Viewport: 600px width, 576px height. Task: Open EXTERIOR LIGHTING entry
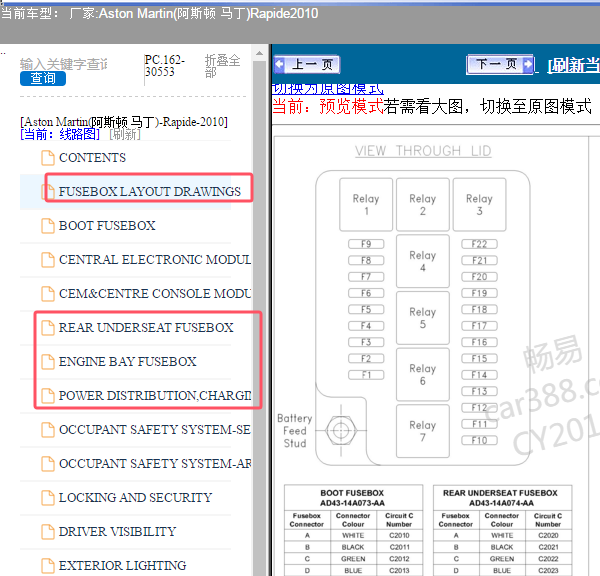pos(122,566)
